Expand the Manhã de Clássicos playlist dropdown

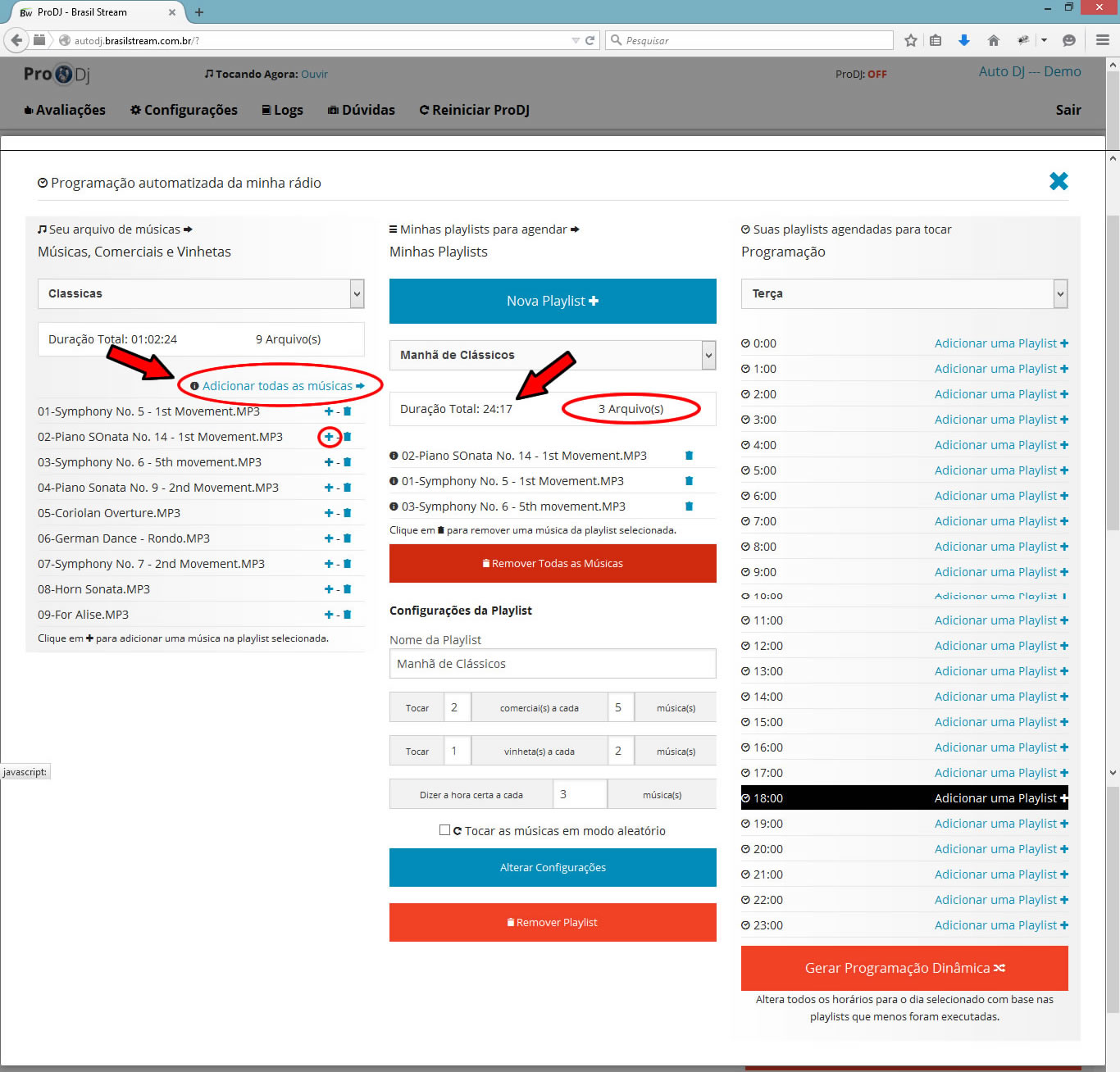[x=552, y=355]
